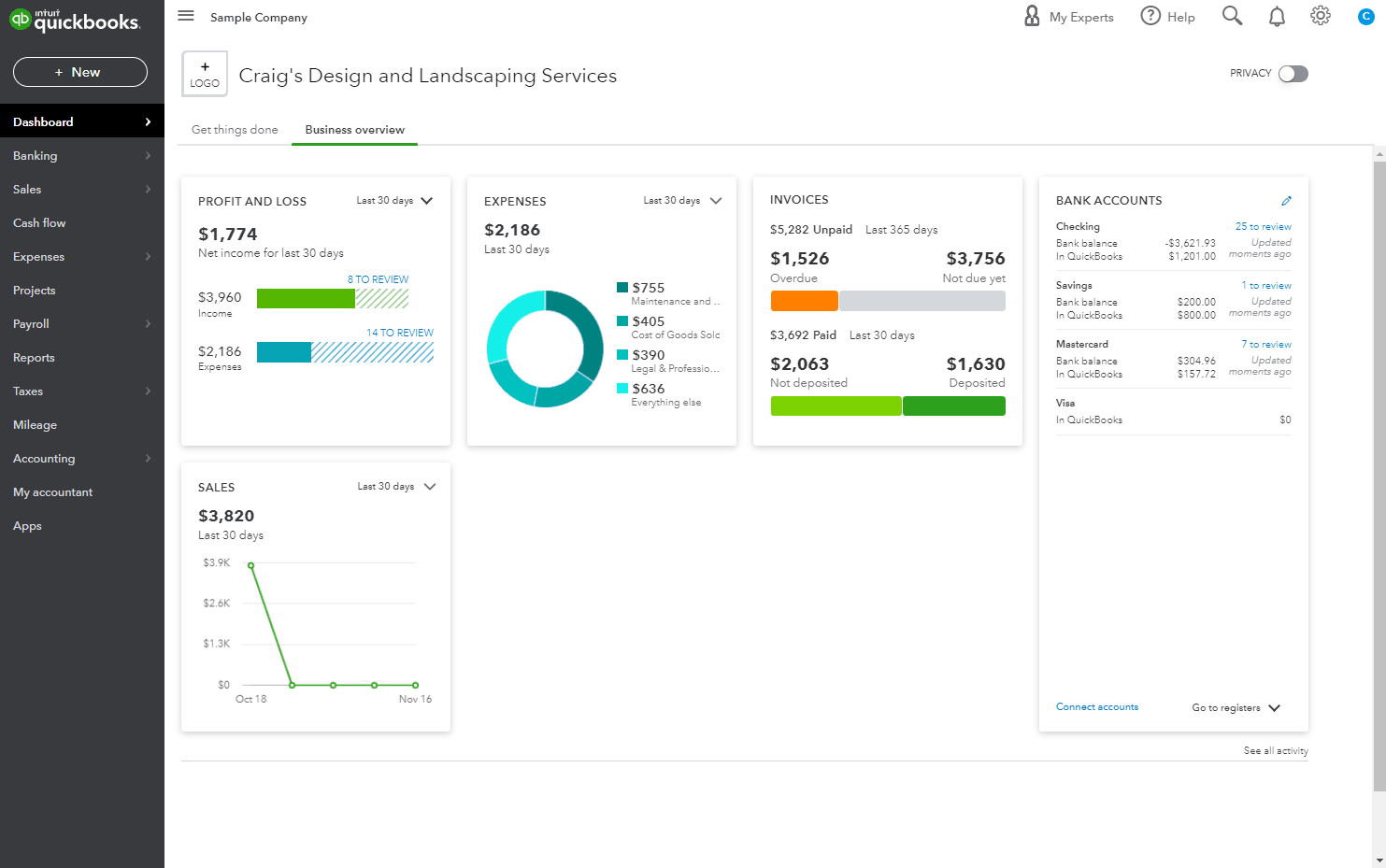Open Reports page
The width and height of the screenshot is (1386, 868).
(x=82, y=358)
